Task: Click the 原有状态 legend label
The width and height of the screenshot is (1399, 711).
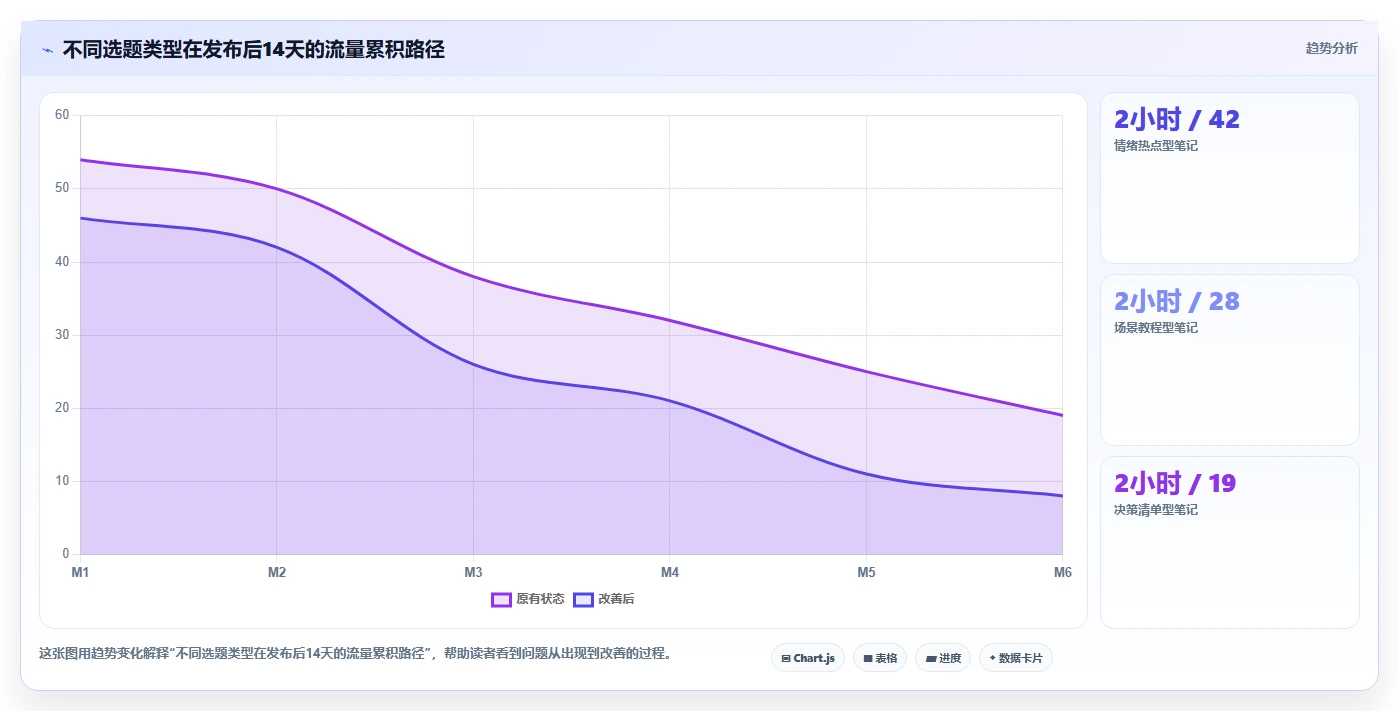Action: click(540, 599)
